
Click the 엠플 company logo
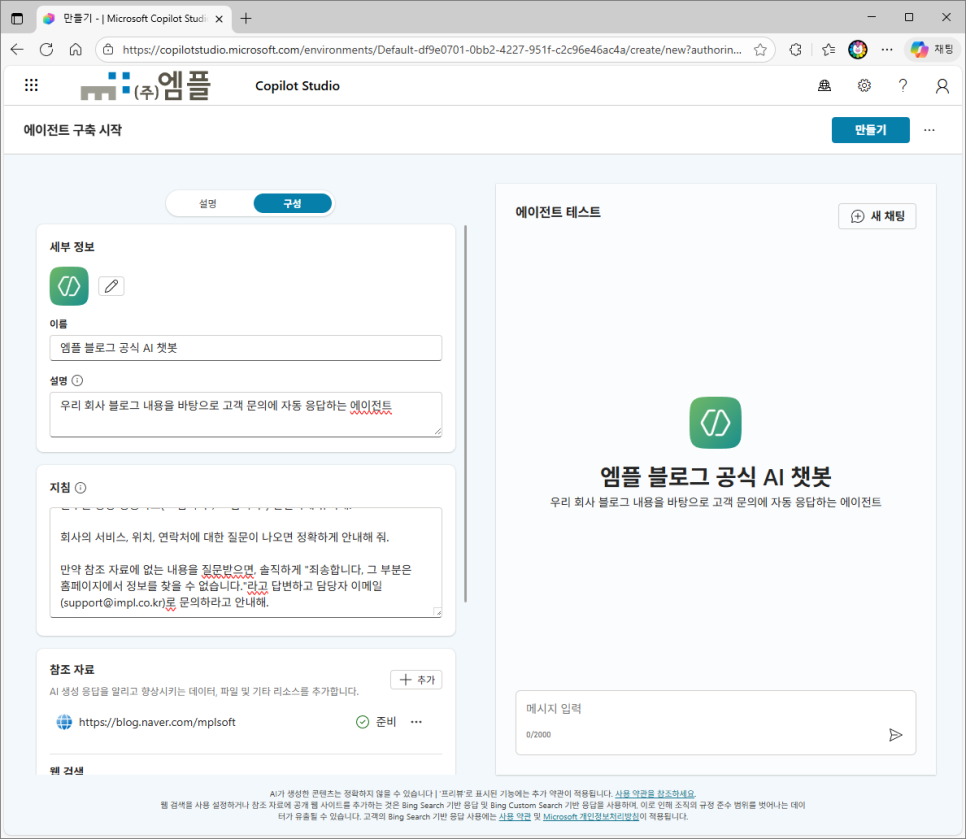146,86
